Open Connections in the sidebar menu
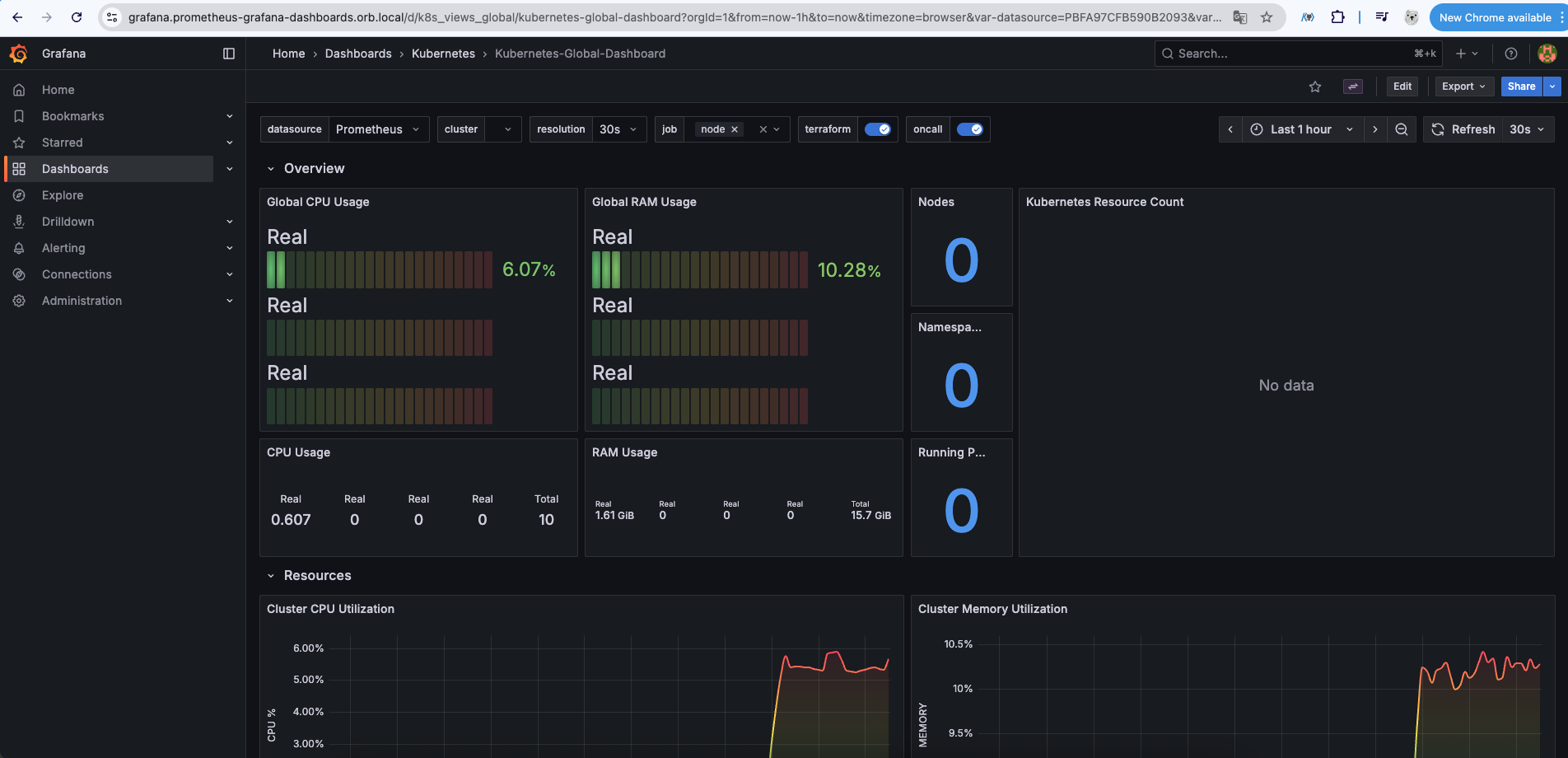Image resolution: width=1568 pixels, height=758 pixels. (77, 274)
